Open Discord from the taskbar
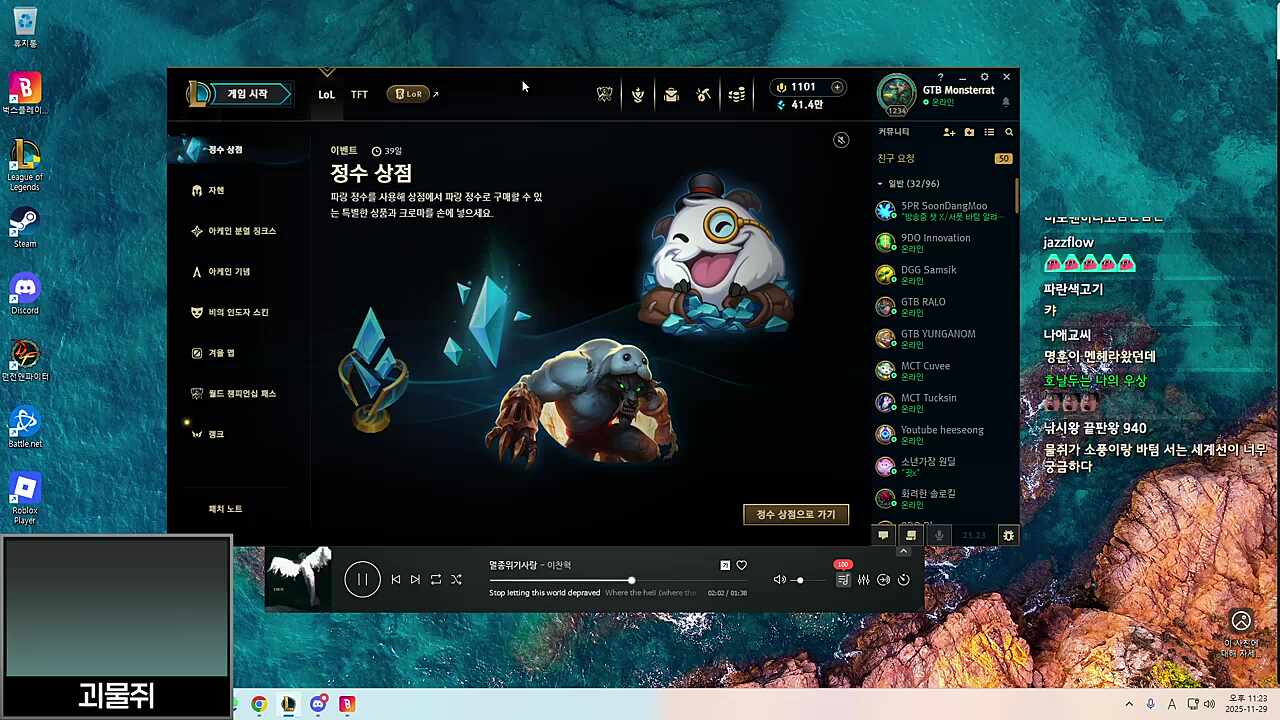 click(x=318, y=704)
